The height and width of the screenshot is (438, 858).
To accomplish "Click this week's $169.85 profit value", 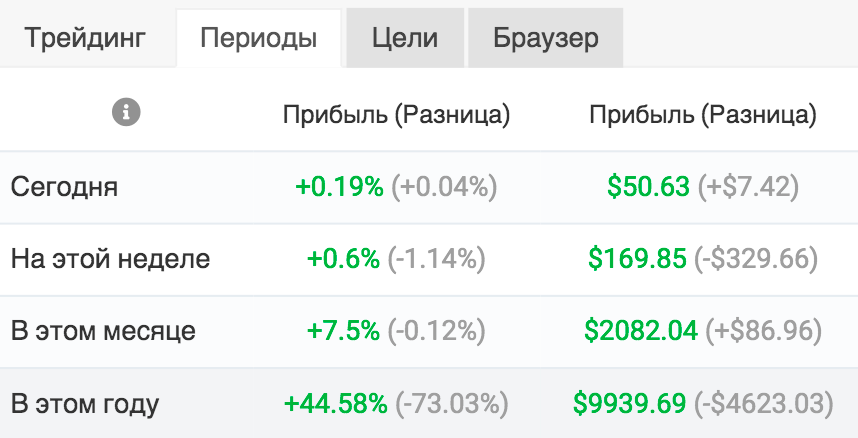I will pyautogui.click(x=637, y=258).
